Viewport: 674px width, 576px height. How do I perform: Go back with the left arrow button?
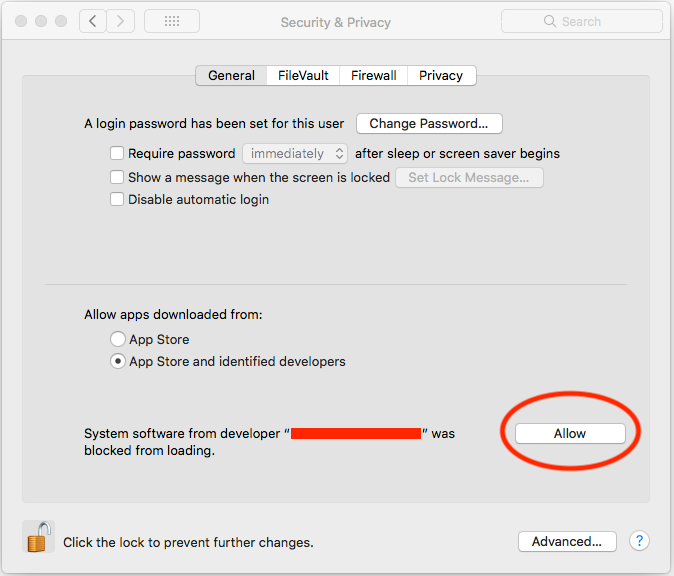(x=93, y=21)
